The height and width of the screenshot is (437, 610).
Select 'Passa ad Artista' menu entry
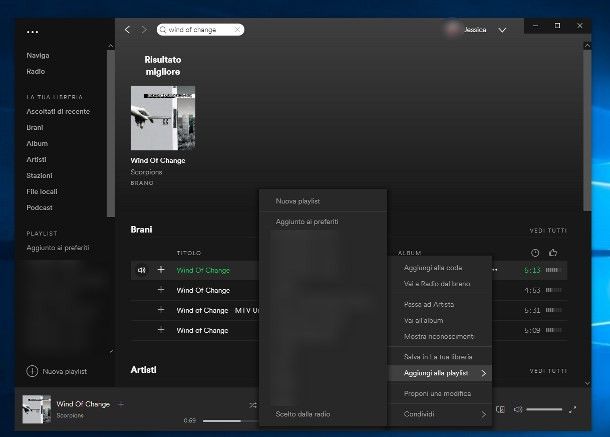[x=440, y=304]
